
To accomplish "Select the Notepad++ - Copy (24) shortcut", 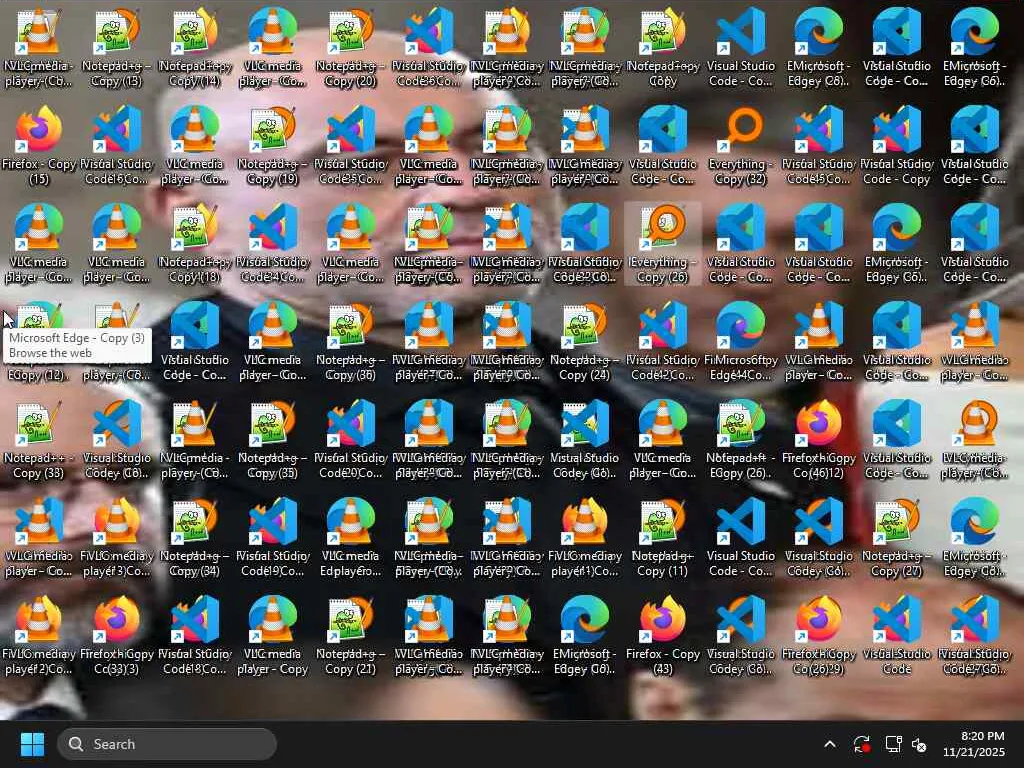I will pyautogui.click(x=584, y=341).
